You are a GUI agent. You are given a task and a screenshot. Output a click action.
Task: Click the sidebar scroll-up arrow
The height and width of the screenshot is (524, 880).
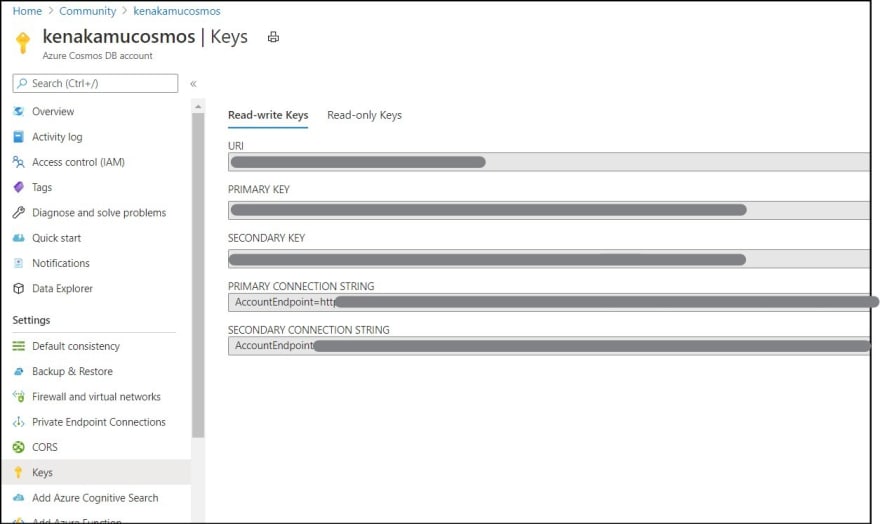pos(198,107)
